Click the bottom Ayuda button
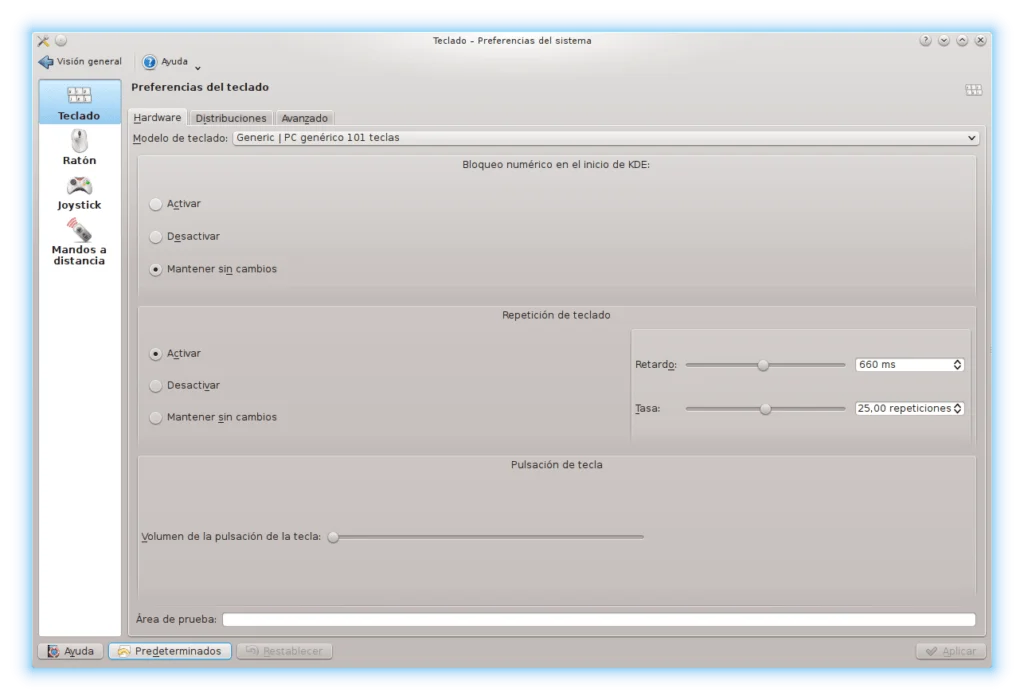Viewport: 1024px width, 700px height. tap(71, 651)
